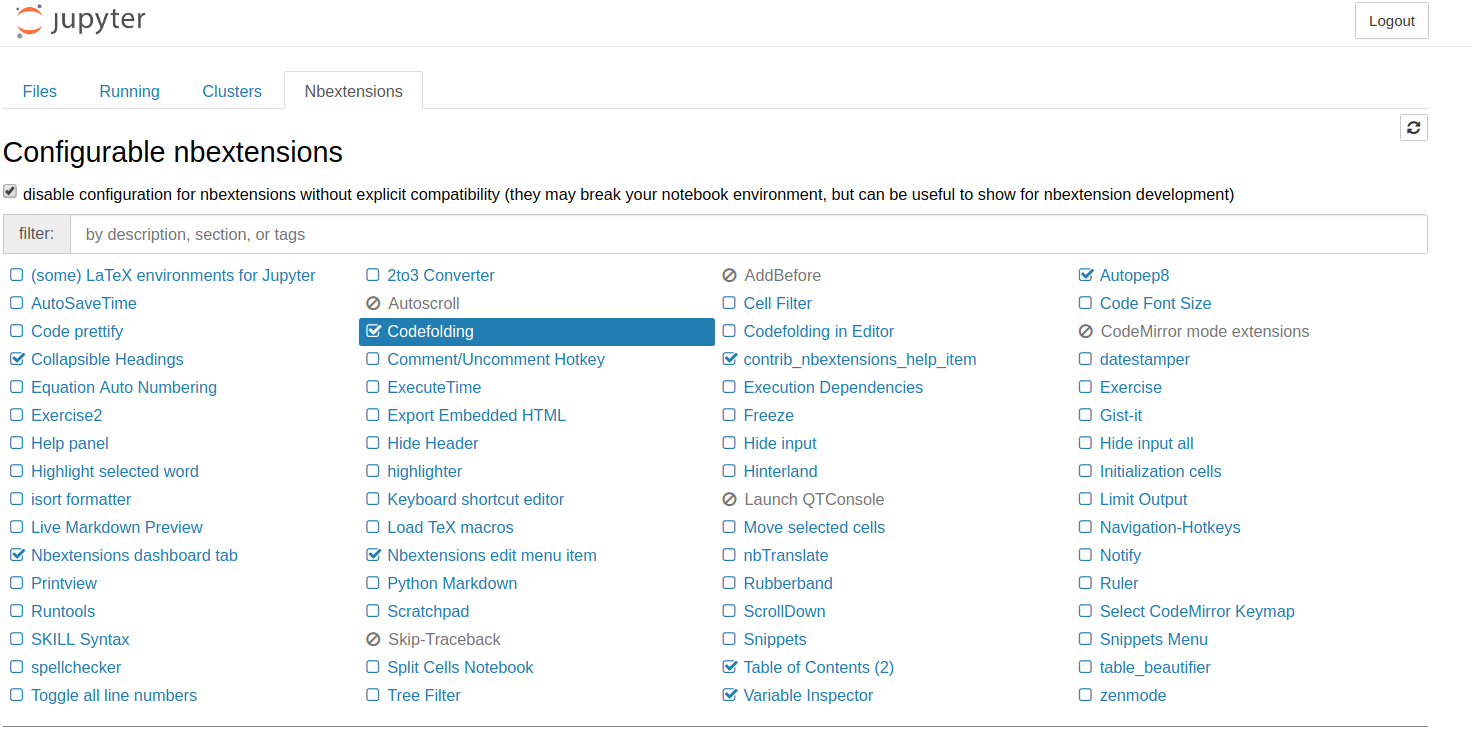Uncheck the Codefolding checkbox
The height and width of the screenshot is (744, 1472).
[x=374, y=331]
